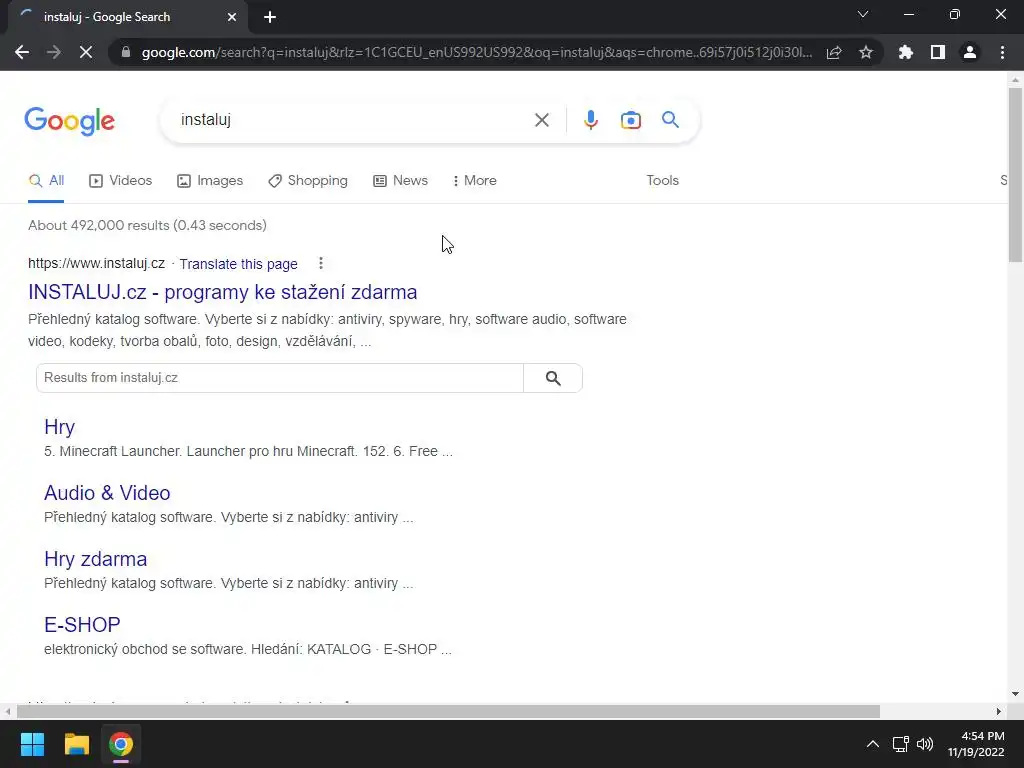Screen dimensions: 1024x768
Task: Submit the search with the magnifier icon
Action: 670,120
